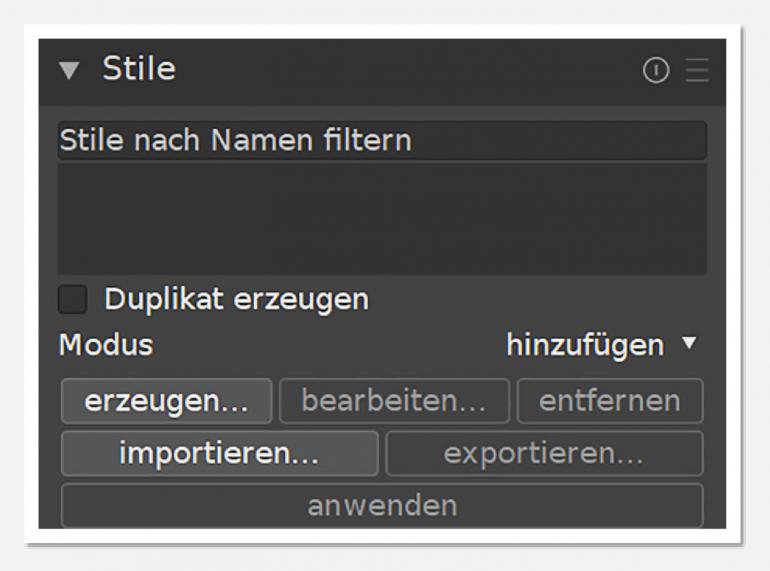Open the Modus dropdown showing hinzufügen
The width and height of the screenshot is (770, 571).
584,345
